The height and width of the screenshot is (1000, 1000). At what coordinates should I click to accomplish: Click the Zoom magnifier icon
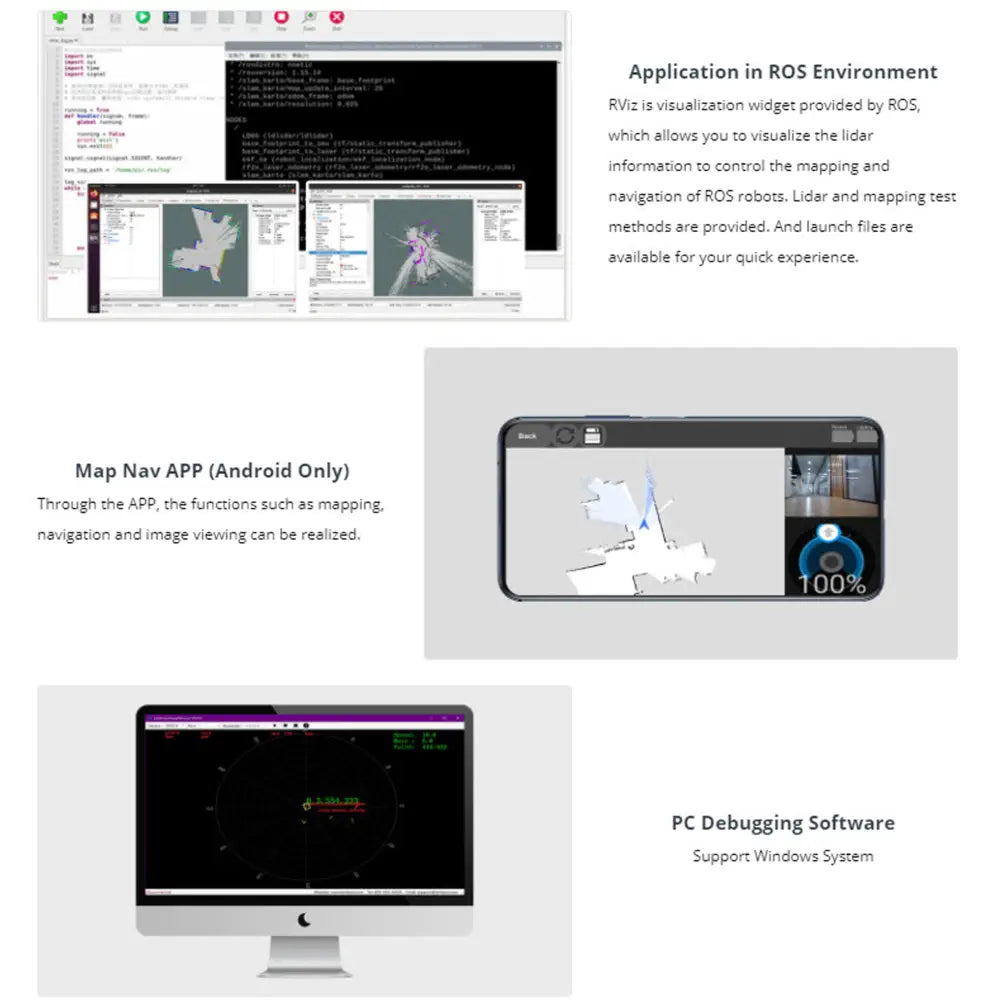[x=309, y=18]
